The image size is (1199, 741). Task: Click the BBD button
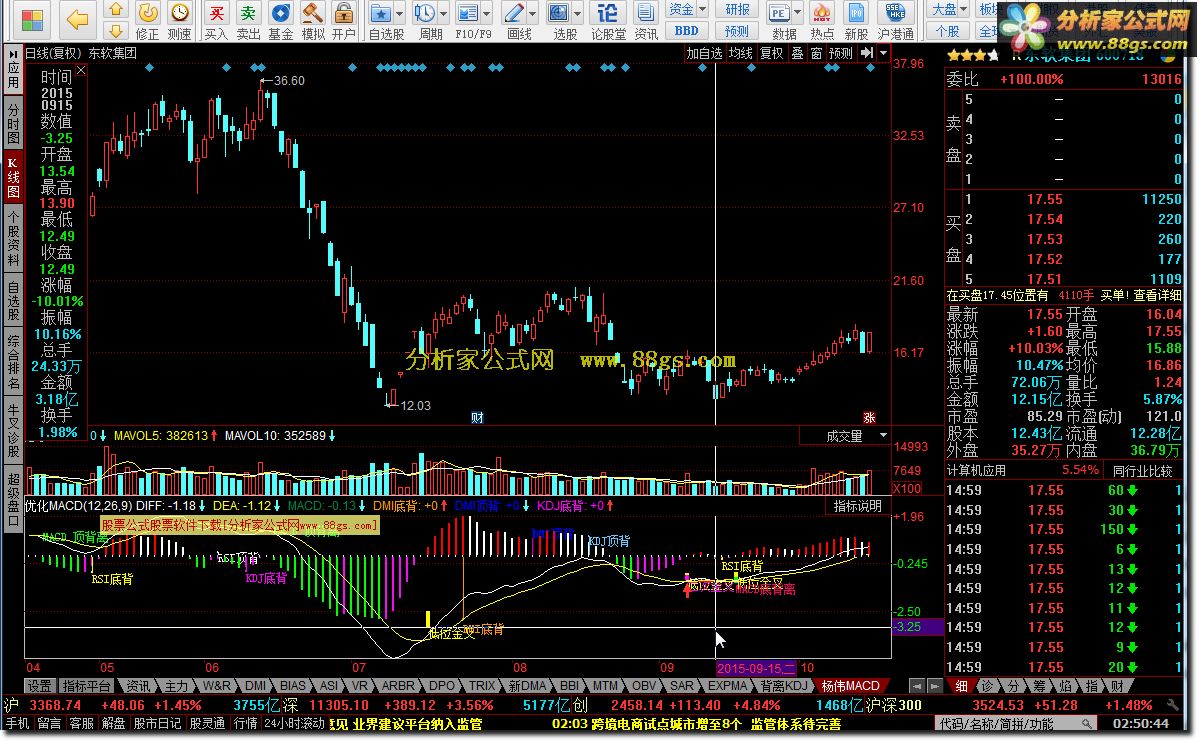tap(687, 31)
